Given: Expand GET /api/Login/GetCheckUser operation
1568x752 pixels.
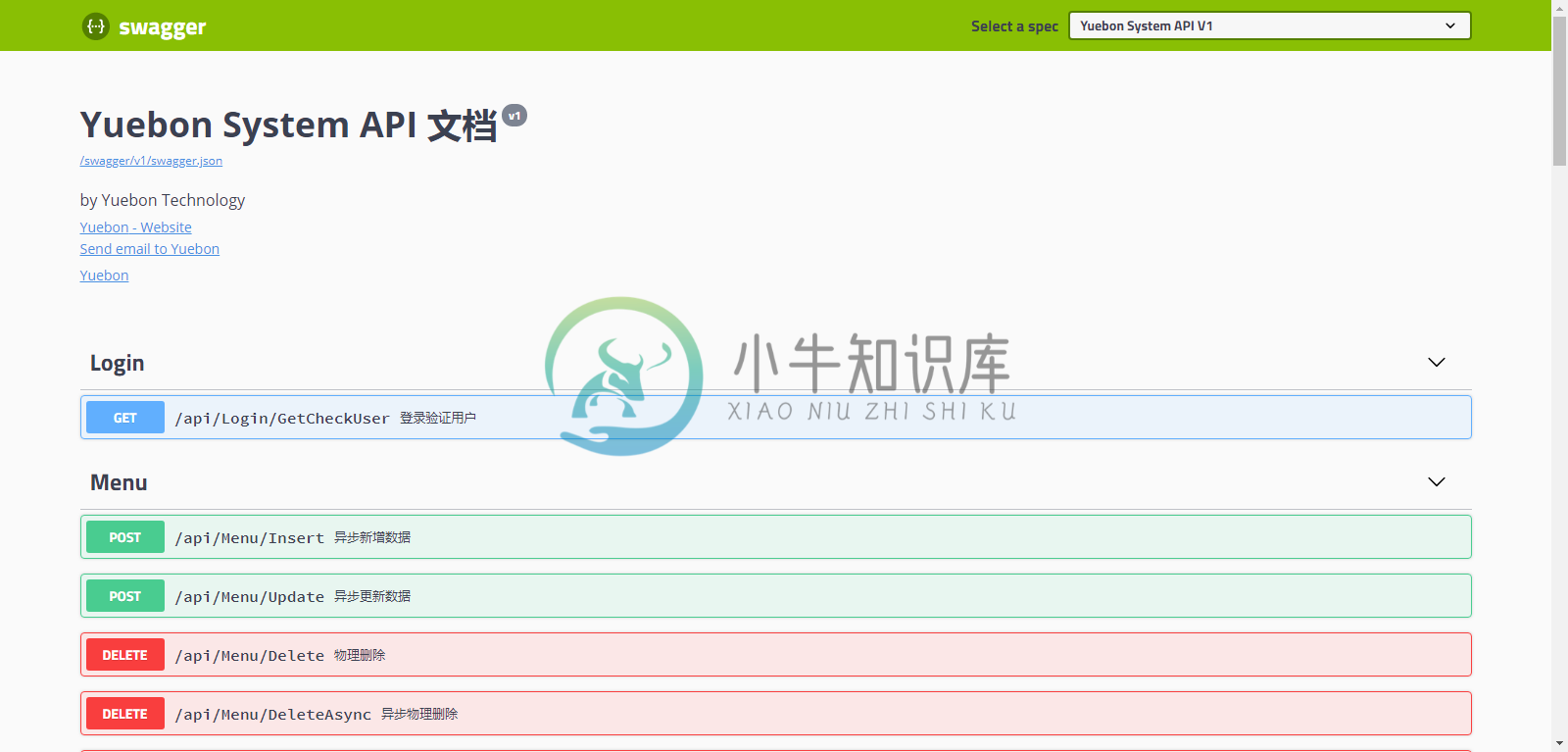Looking at the screenshot, I should pyautogui.click(x=775, y=418).
